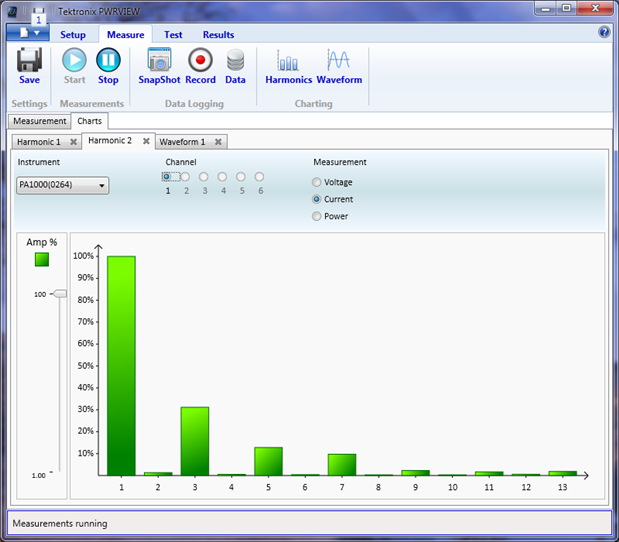Click the green Amp % color swatch
619x542 pixels.
point(42,260)
